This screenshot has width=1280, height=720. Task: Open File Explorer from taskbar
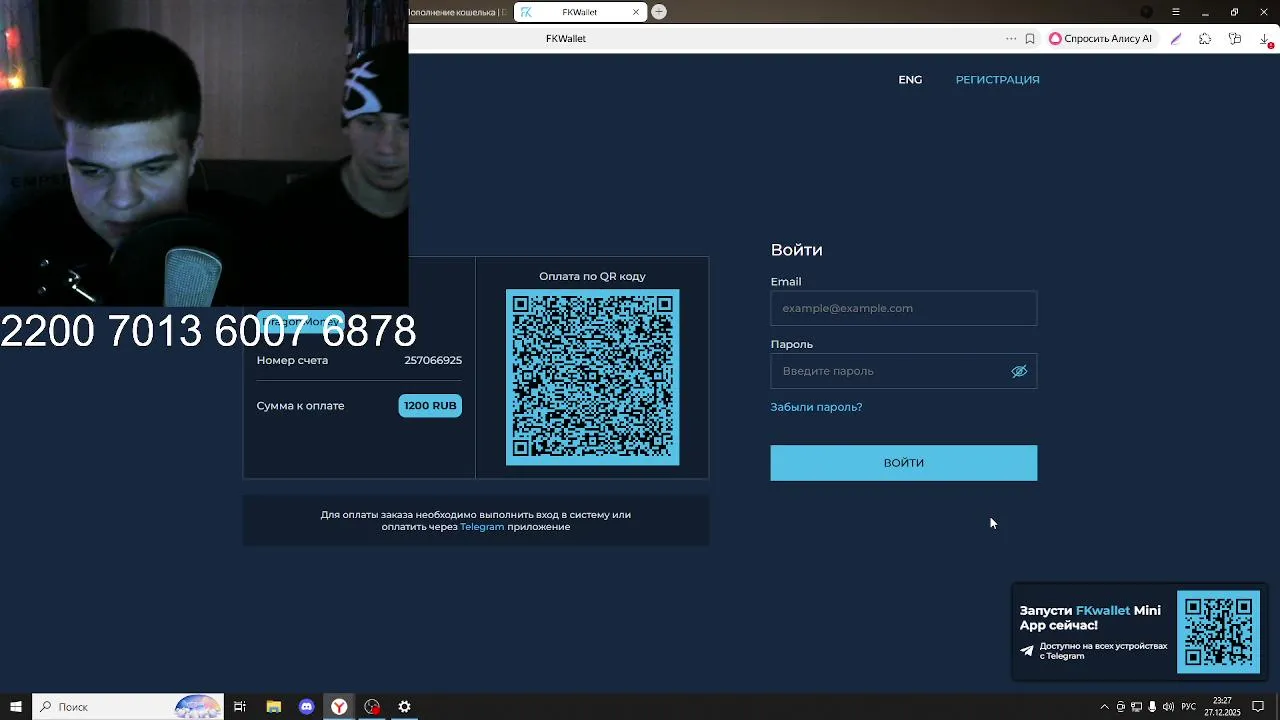273,707
